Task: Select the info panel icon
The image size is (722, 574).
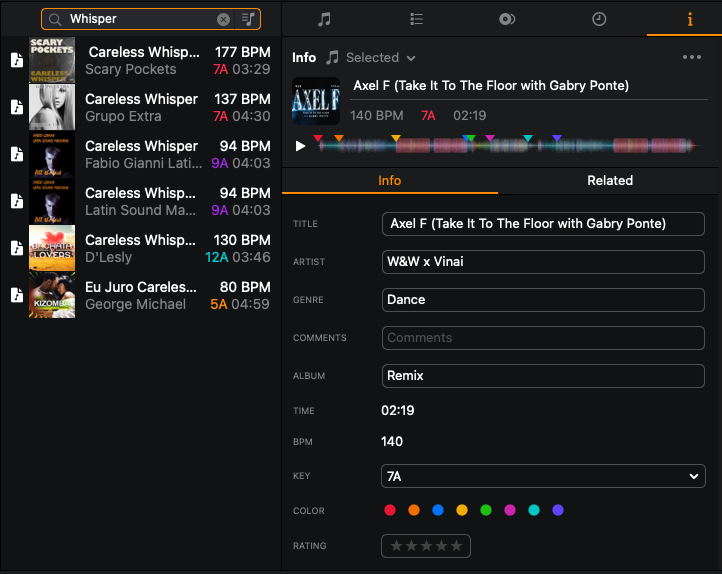Action: click(689, 19)
